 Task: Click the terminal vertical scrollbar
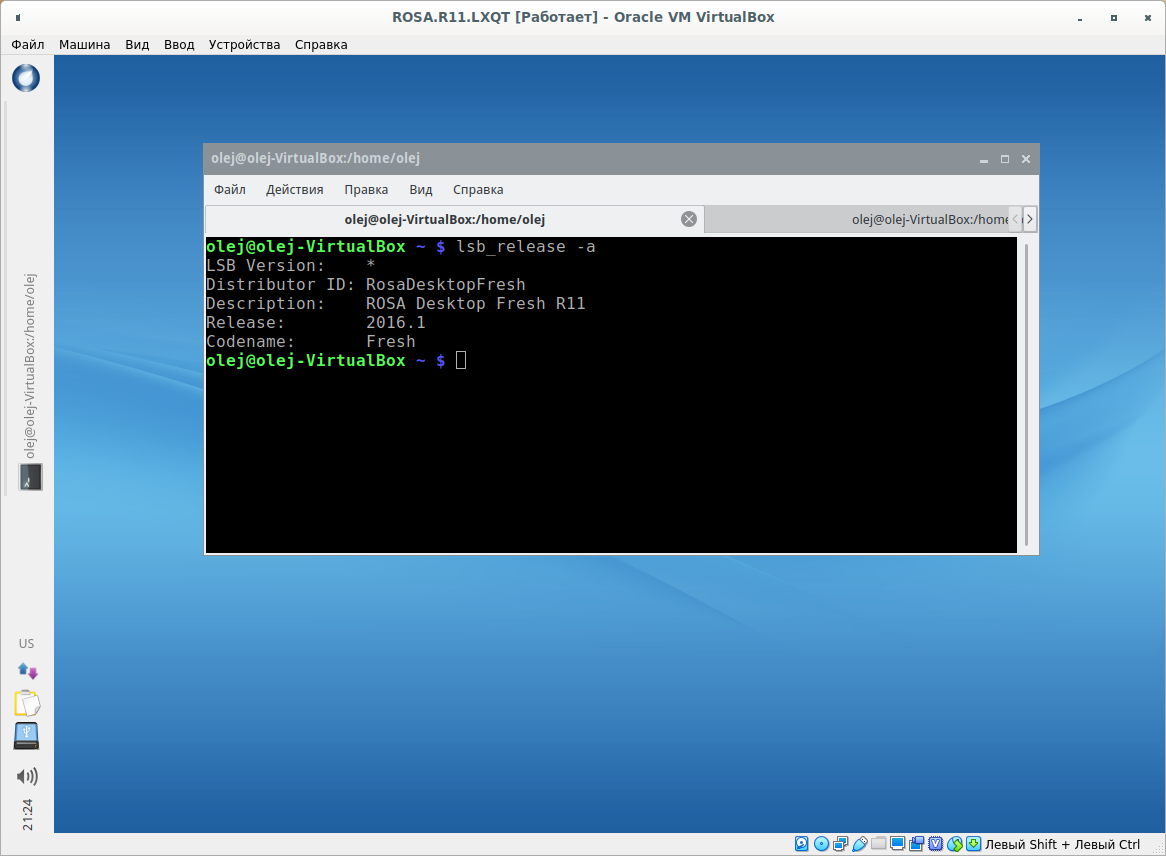1026,390
